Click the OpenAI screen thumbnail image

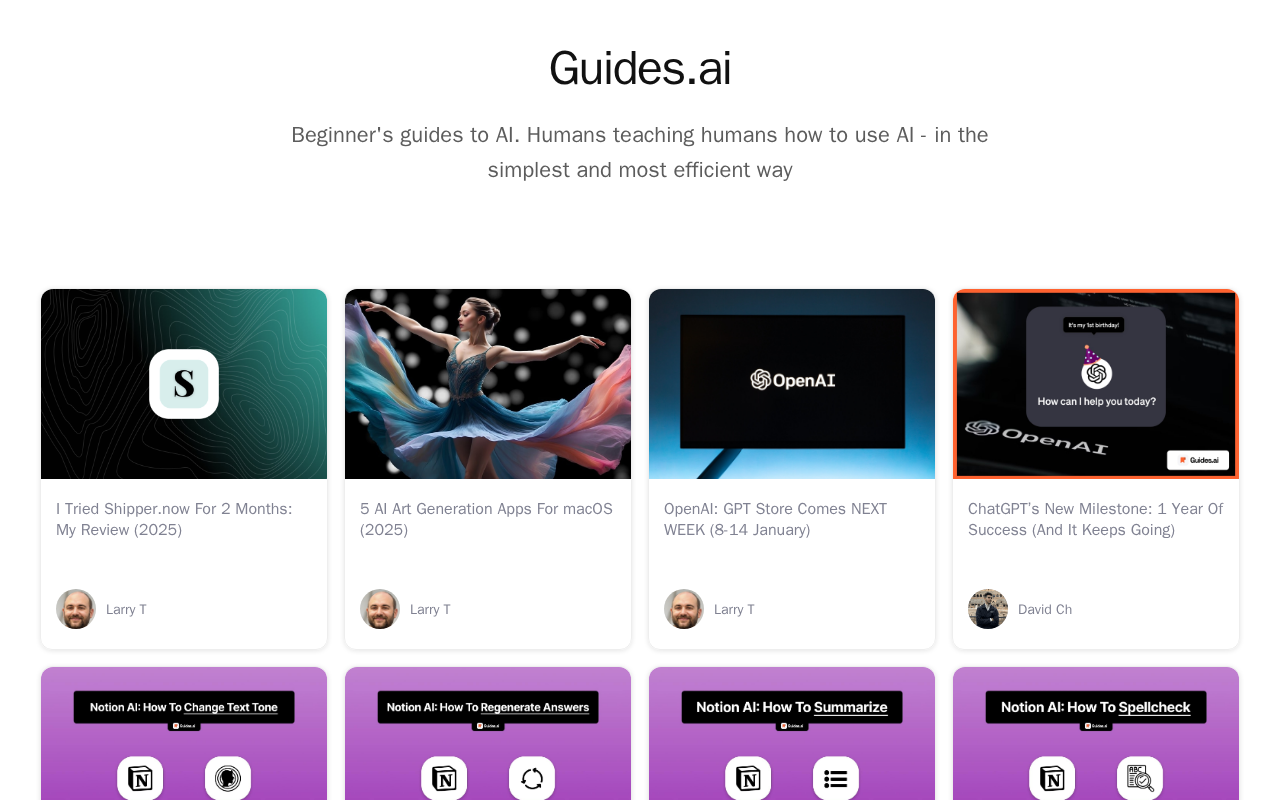[x=792, y=384]
